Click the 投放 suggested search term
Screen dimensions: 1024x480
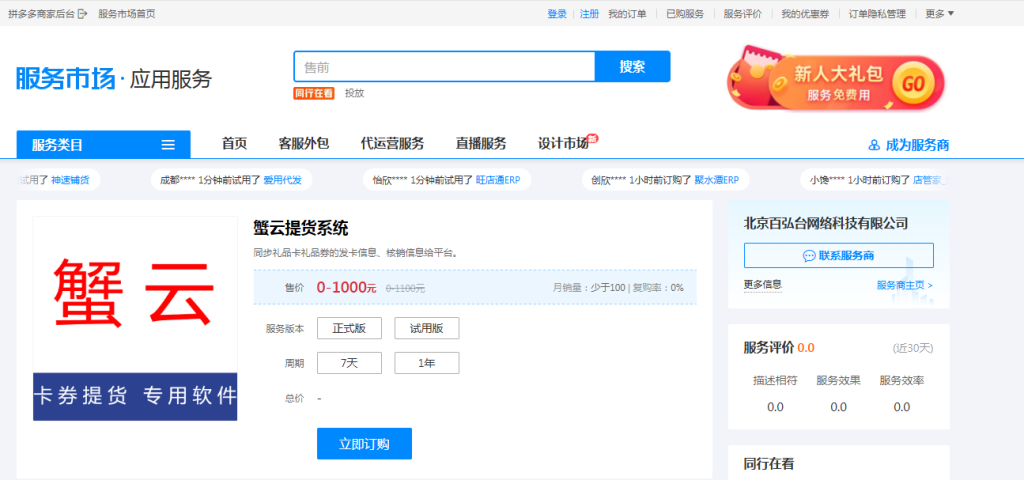[x=355, y=93]
